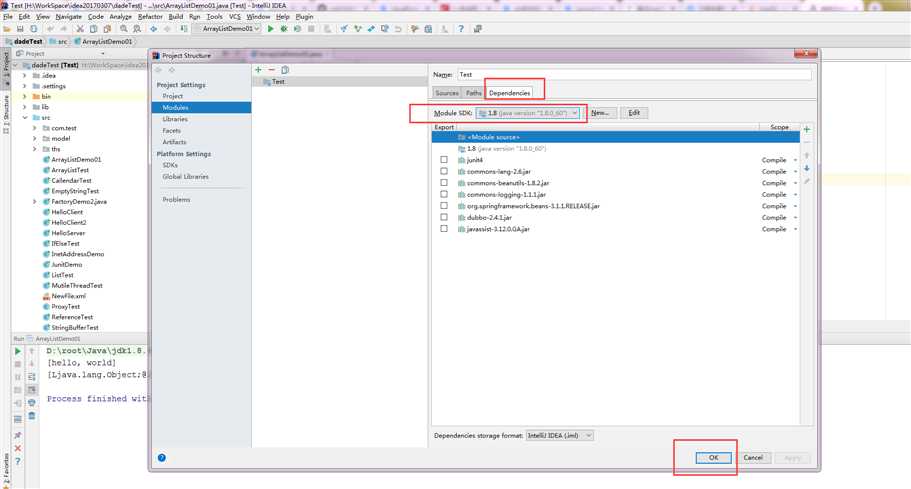The width and height of the screenshot is (911, 489).
Task: Select NewFile.xml in project tree
Action: coord(68,296)
